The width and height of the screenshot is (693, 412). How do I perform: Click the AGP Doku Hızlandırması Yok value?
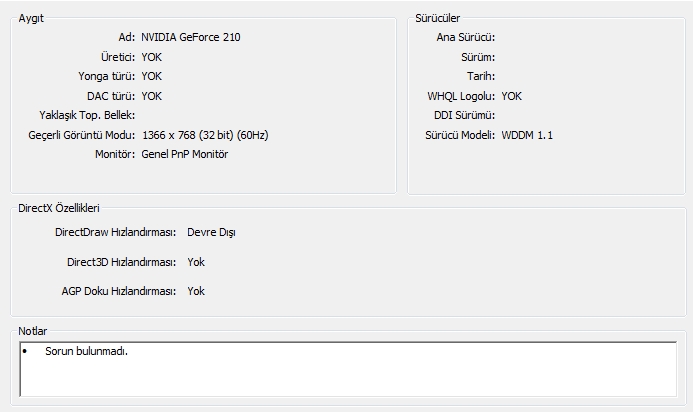pyautogui.click(x=196, y=291)
